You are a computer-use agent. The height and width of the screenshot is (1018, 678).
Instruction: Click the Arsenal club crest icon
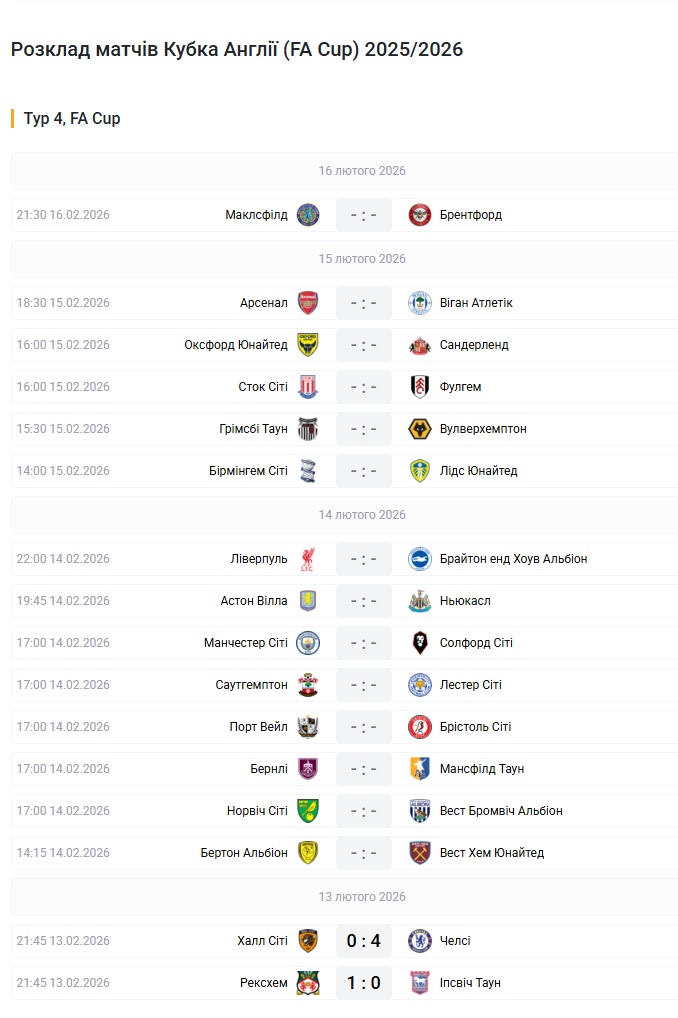coord(308,303)
